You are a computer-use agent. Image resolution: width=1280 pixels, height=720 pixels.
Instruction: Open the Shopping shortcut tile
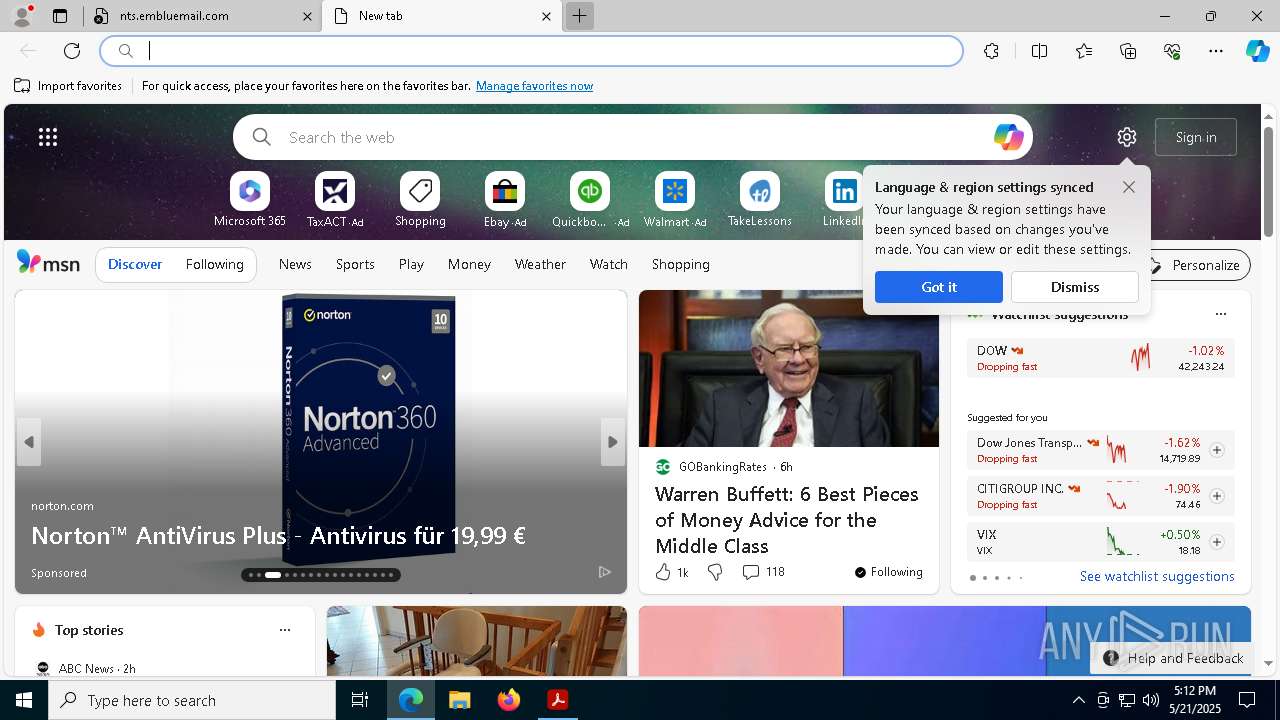[420, 200]
